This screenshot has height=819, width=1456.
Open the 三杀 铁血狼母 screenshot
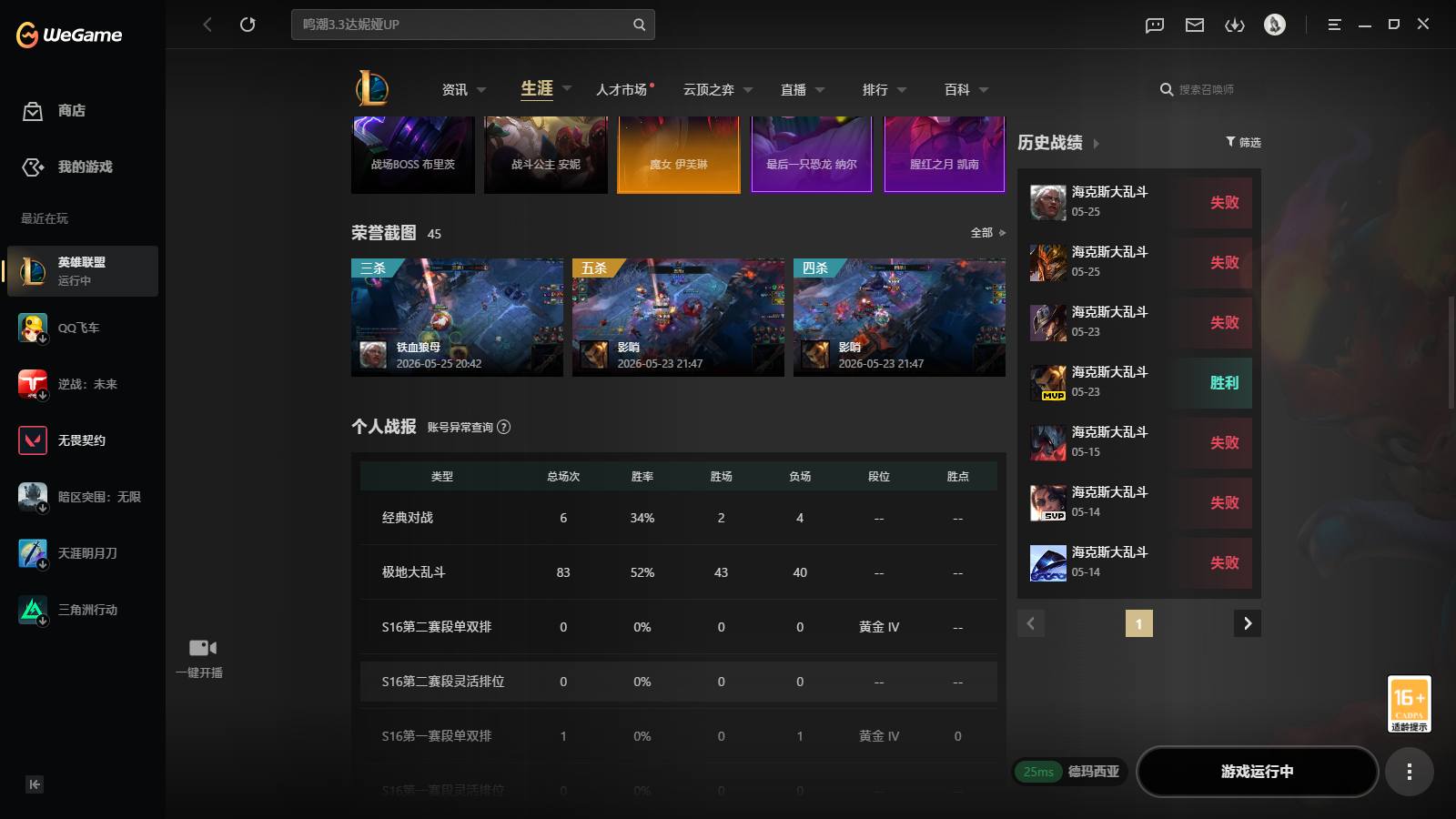tap(457, 318)
